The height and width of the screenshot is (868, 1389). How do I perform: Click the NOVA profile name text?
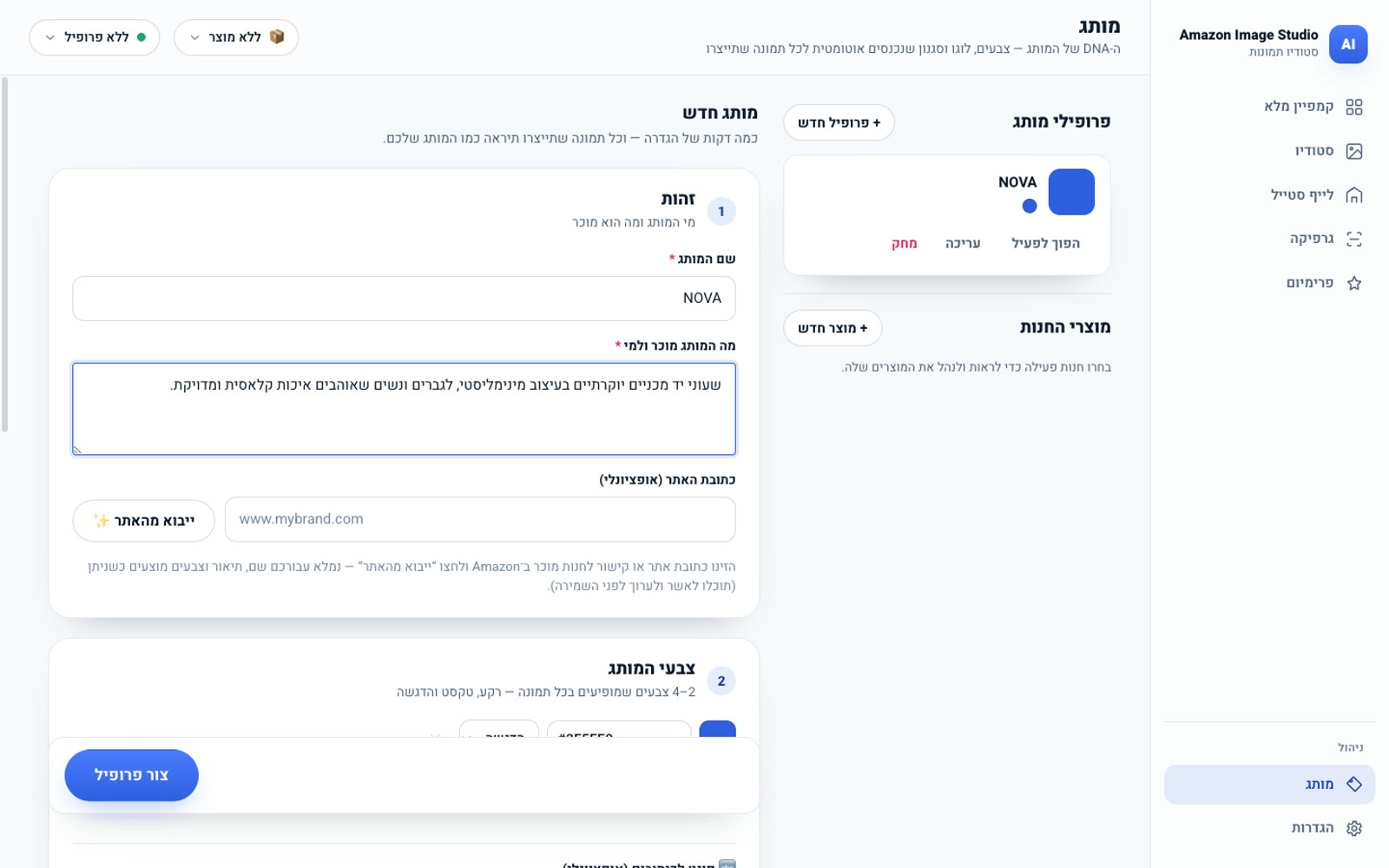point(1017,182)
